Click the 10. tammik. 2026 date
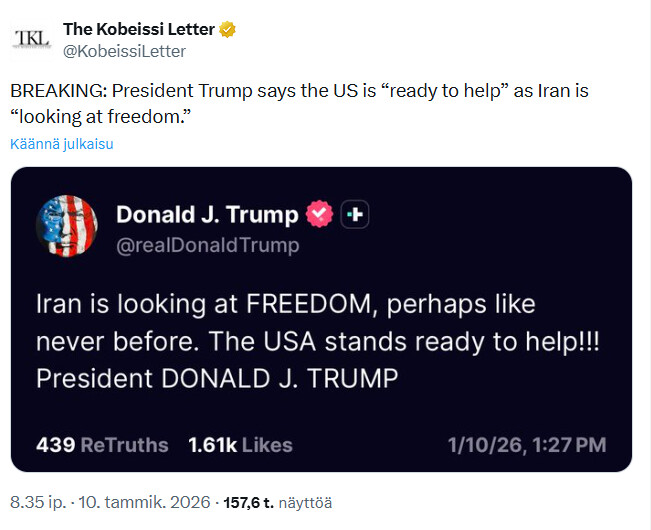The height and width of the screenshot is (530, 651). point(139,500)
